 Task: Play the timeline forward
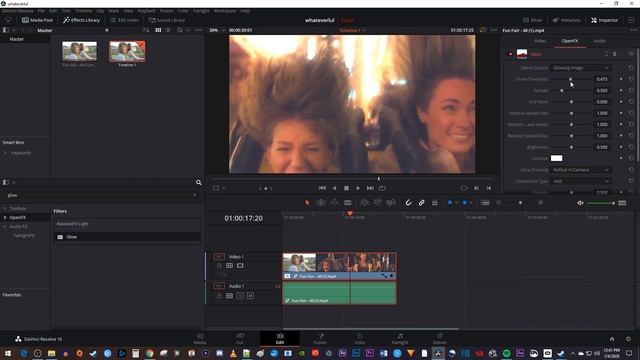pos(358,188)
